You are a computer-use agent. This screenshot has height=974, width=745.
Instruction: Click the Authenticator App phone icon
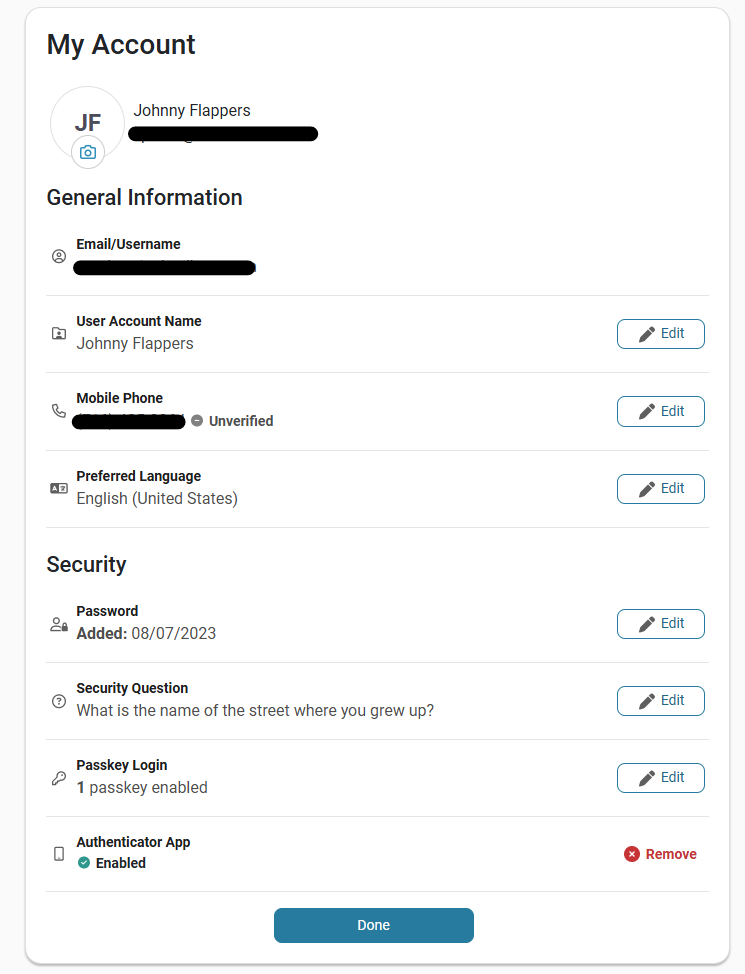[59, 854]
